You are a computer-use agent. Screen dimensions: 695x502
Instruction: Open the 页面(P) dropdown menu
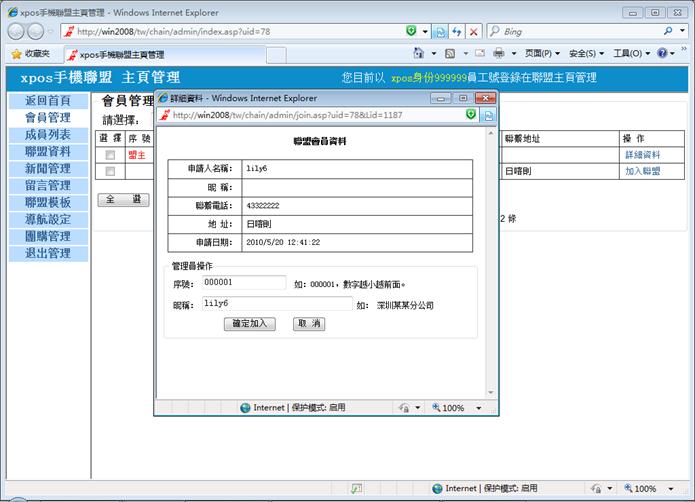[x=541, y=53]
